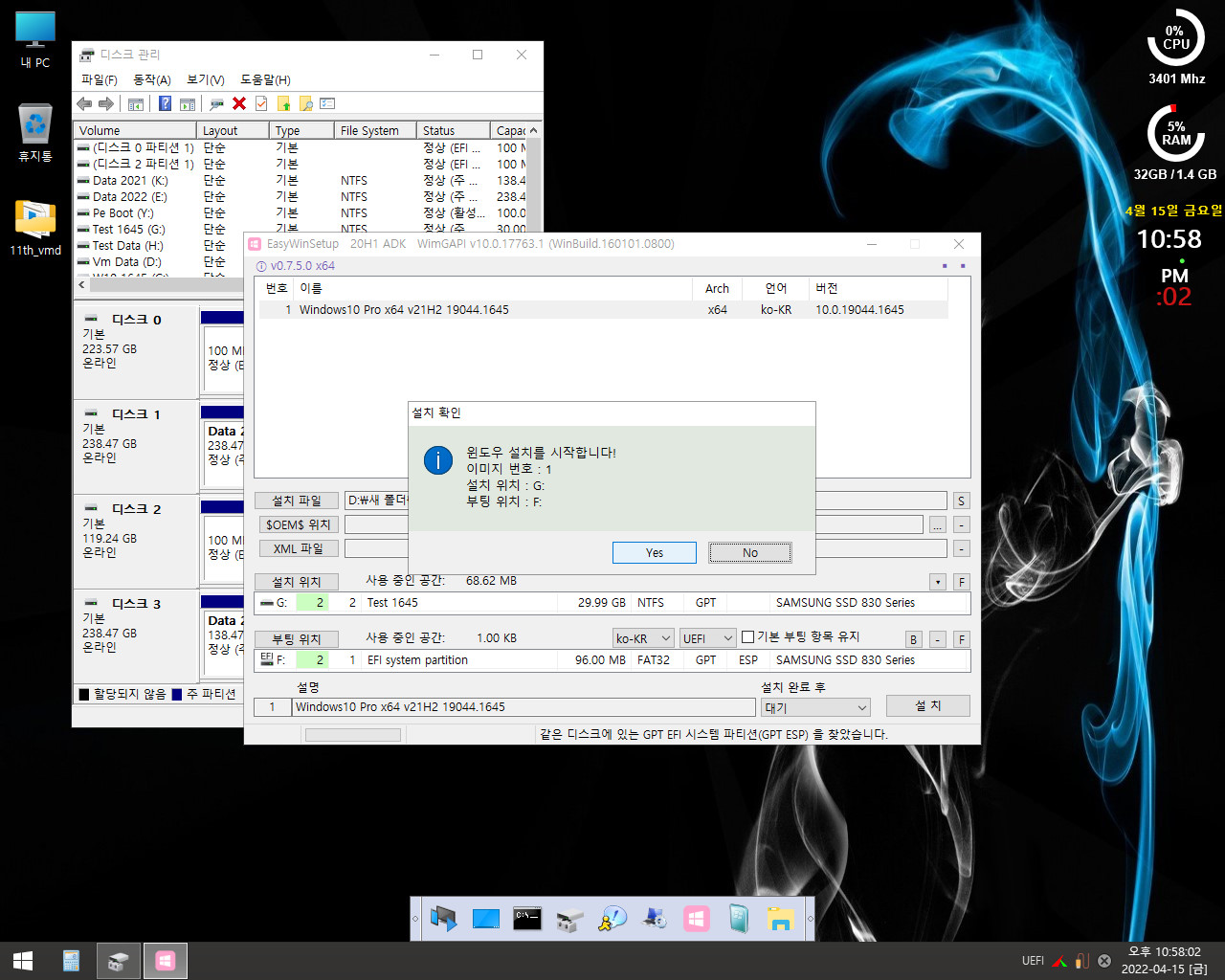Screen dimensions: 1225x980
Task: Click the folder with magnifier search icon
Action: click(306, 103)
